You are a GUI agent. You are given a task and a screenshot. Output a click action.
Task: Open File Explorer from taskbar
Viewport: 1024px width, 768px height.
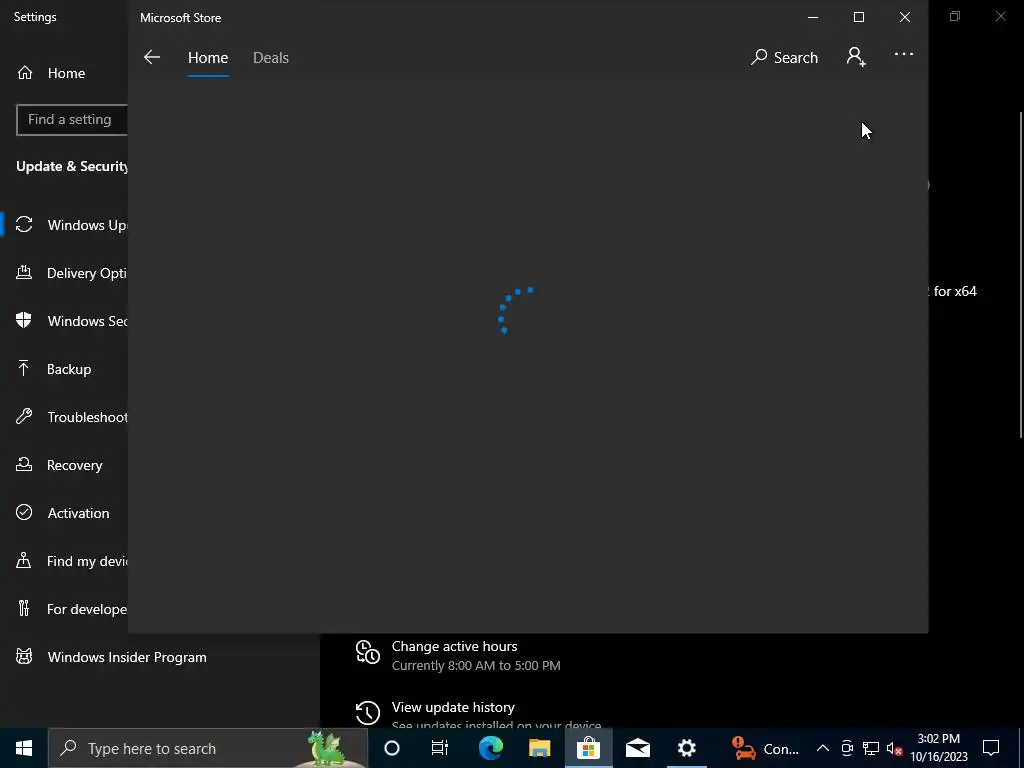(539, 748)
